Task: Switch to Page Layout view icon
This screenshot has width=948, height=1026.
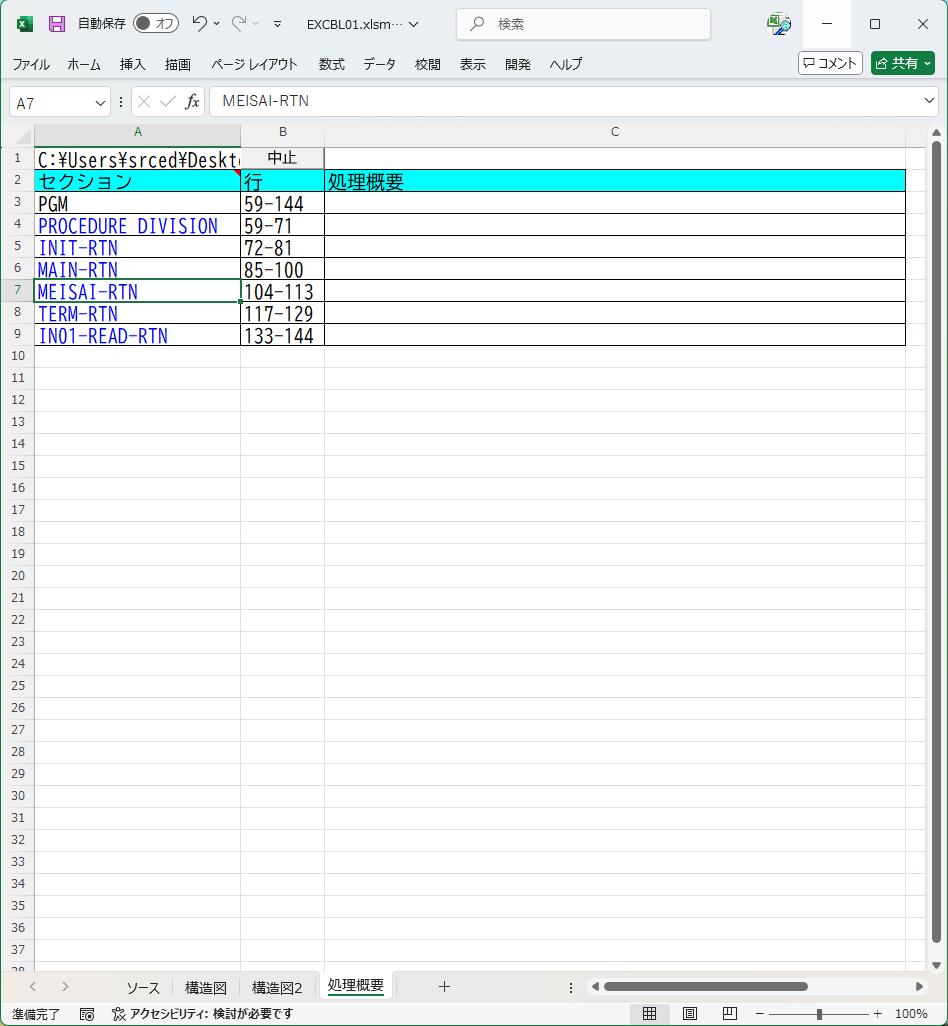Action: (x=689, y=1013)
